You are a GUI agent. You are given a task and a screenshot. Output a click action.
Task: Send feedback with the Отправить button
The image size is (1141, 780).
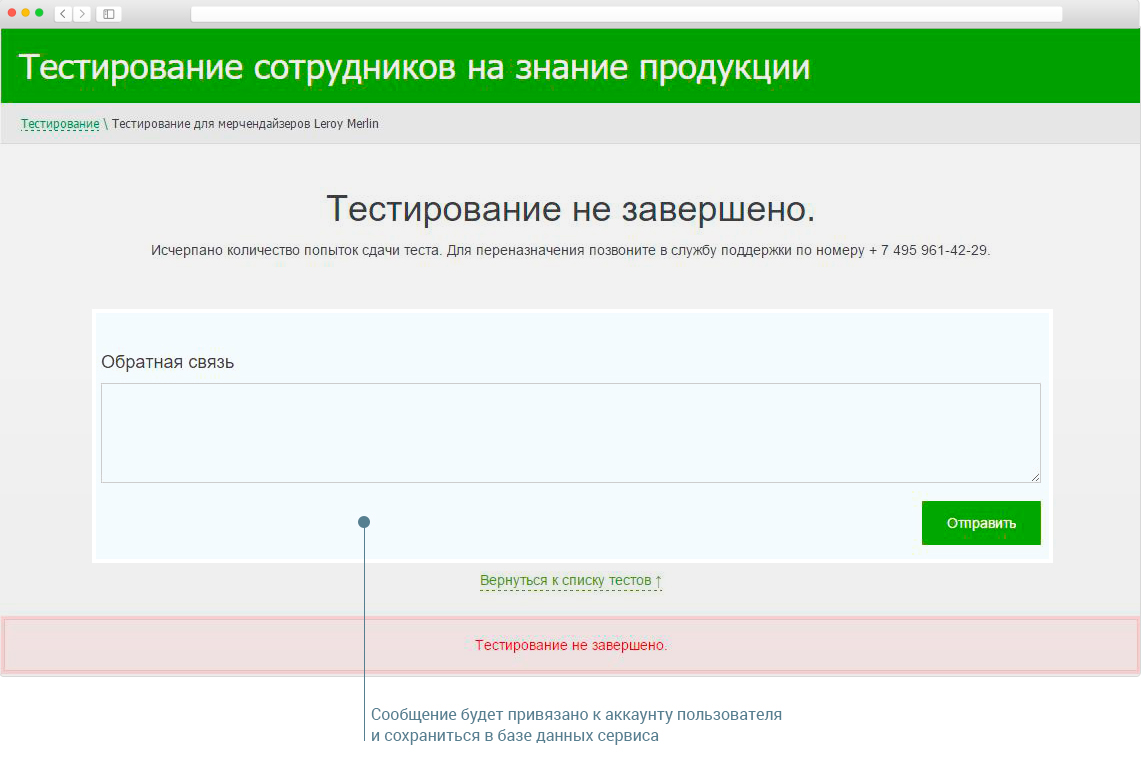coord(981,522)
